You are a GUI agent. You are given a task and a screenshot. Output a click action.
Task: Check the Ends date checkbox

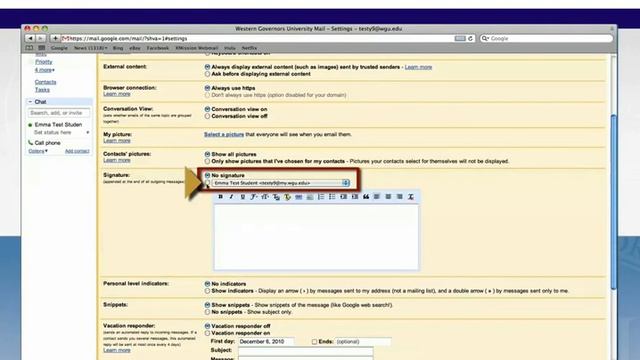click(x=314, y=342)
